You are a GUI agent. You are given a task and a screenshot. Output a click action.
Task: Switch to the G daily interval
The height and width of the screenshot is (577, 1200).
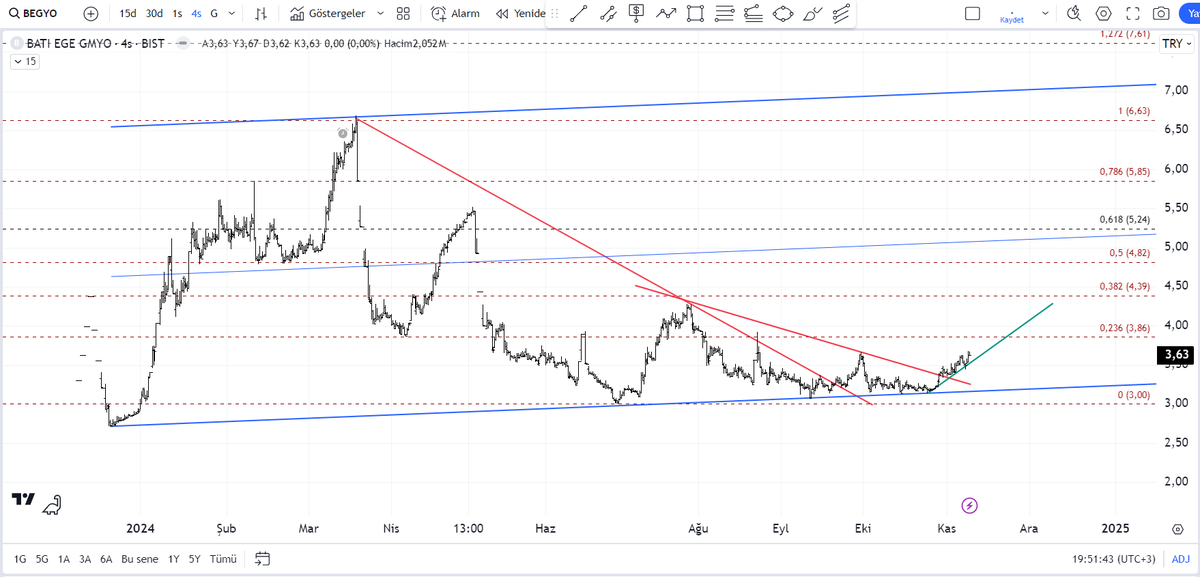pyautogui.click(x=214, y=14)
